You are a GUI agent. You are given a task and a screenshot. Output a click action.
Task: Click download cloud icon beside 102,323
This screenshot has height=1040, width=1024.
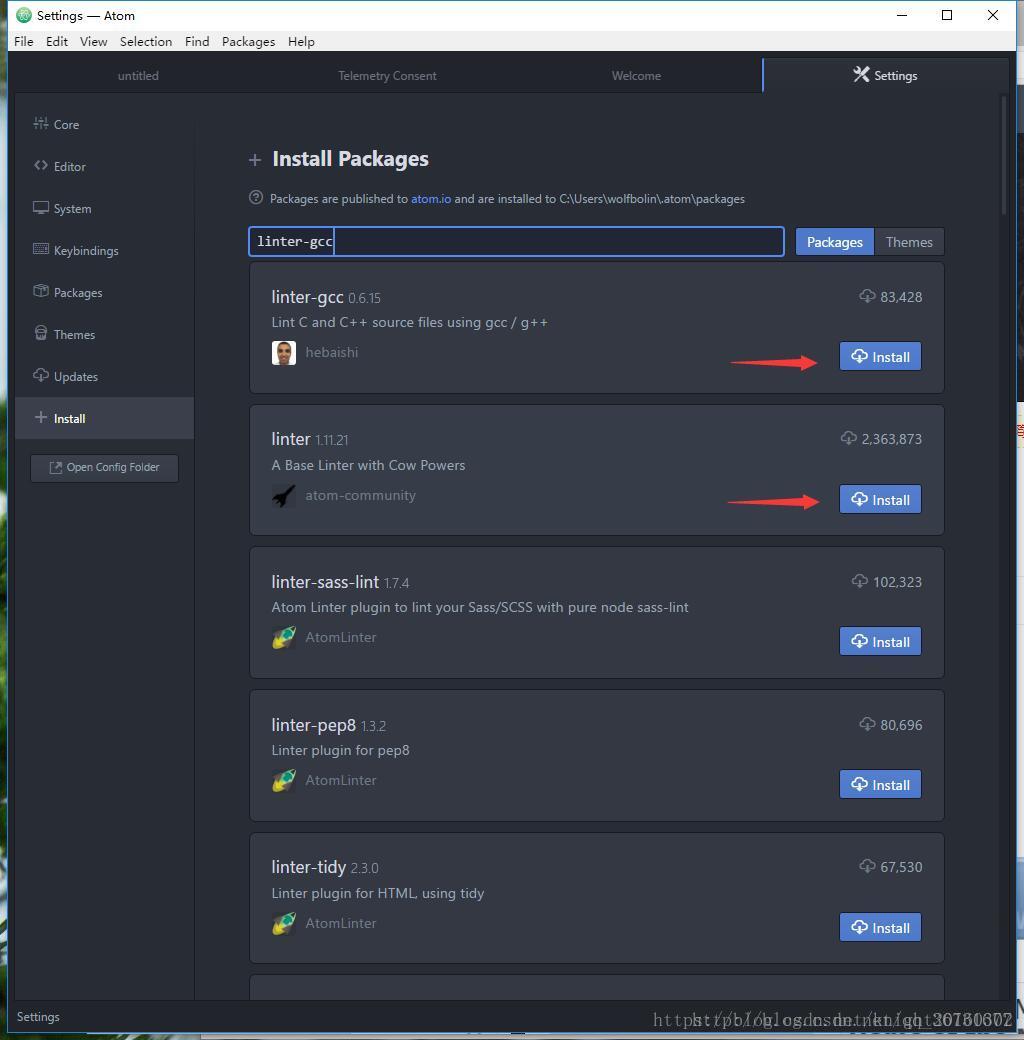coord(860,581)
